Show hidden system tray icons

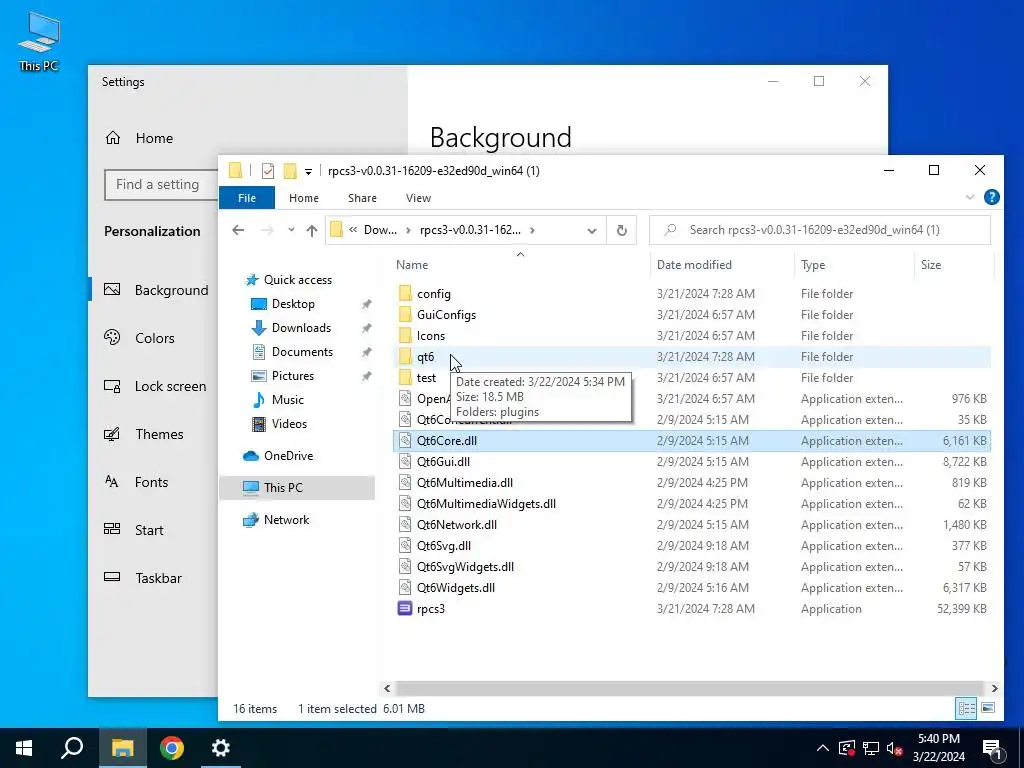[823, 748]
